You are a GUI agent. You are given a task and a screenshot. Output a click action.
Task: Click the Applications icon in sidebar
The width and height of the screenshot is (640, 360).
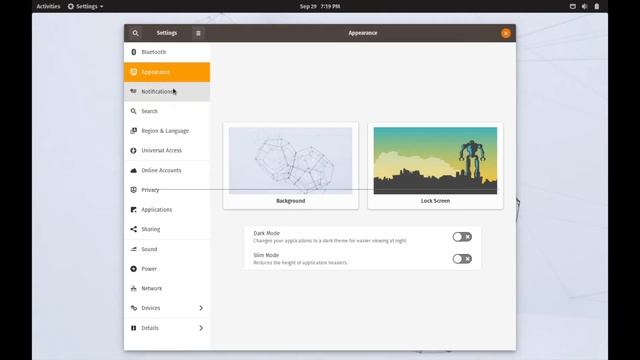click(x=133, y=209)
